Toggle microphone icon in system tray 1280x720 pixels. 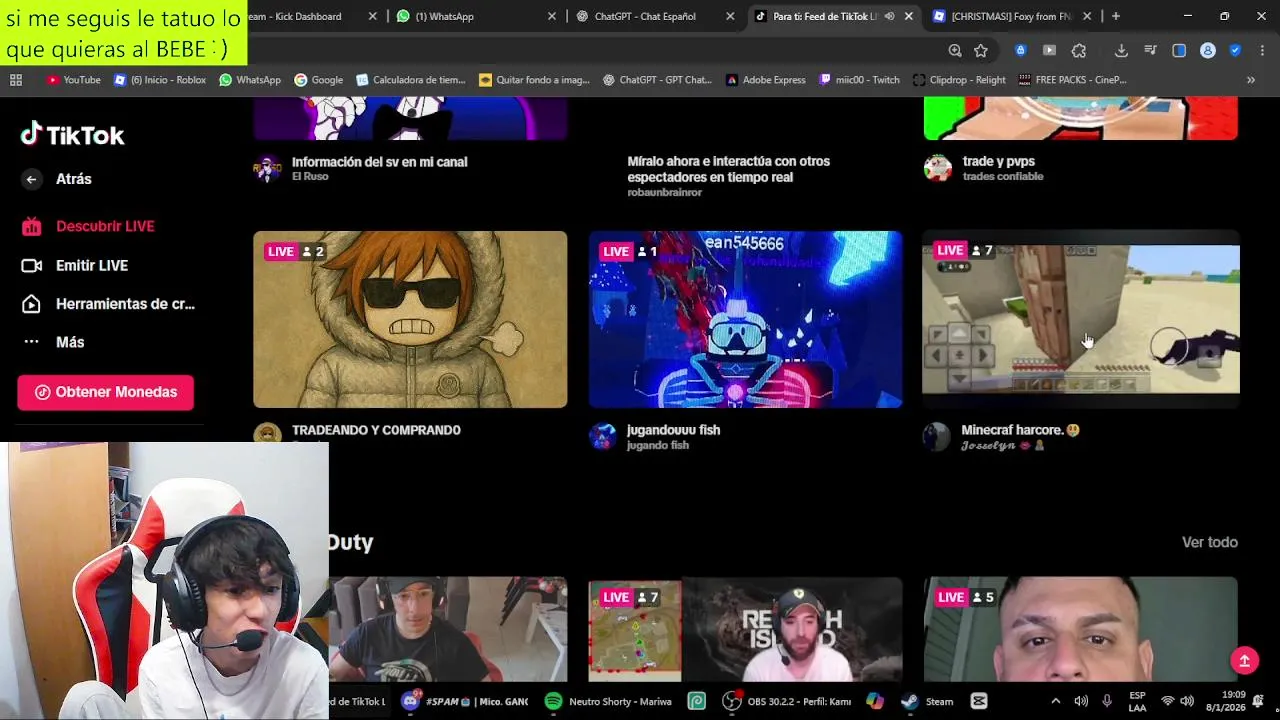point(1107,701)
